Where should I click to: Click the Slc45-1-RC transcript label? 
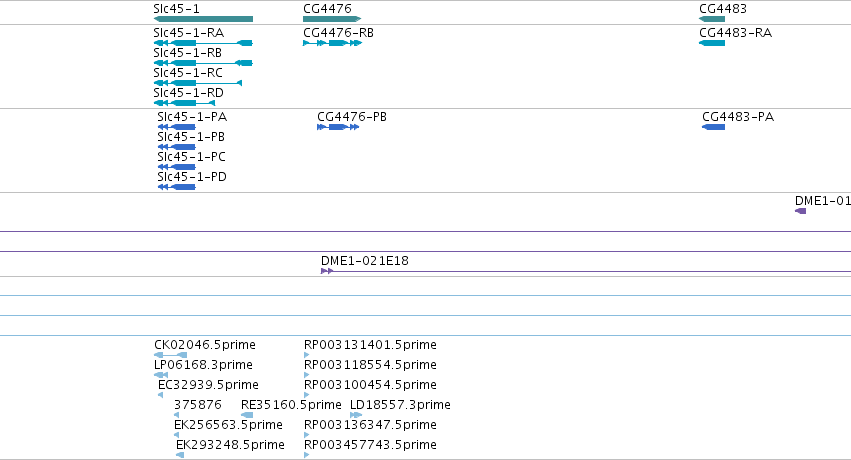188,73
